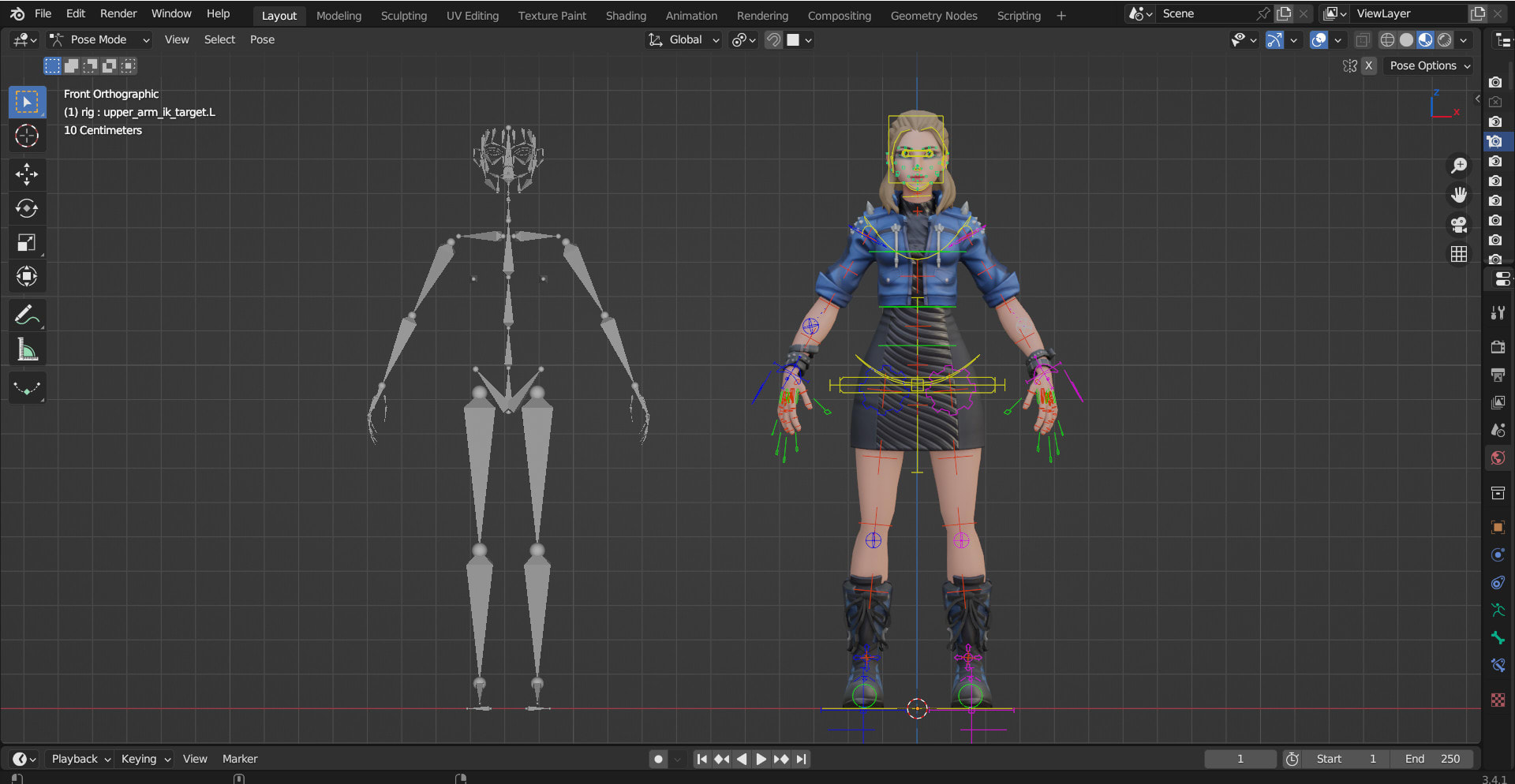Open the World properties tab
Image resolution: width=1515 pixels, height=784 pixels.
(x=1498, y=457)
